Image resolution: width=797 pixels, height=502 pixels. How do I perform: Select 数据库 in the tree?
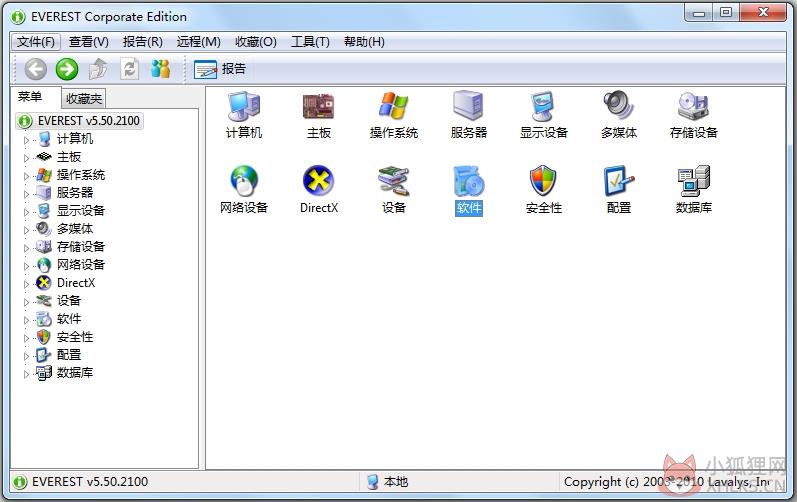(x=75, y=373)
